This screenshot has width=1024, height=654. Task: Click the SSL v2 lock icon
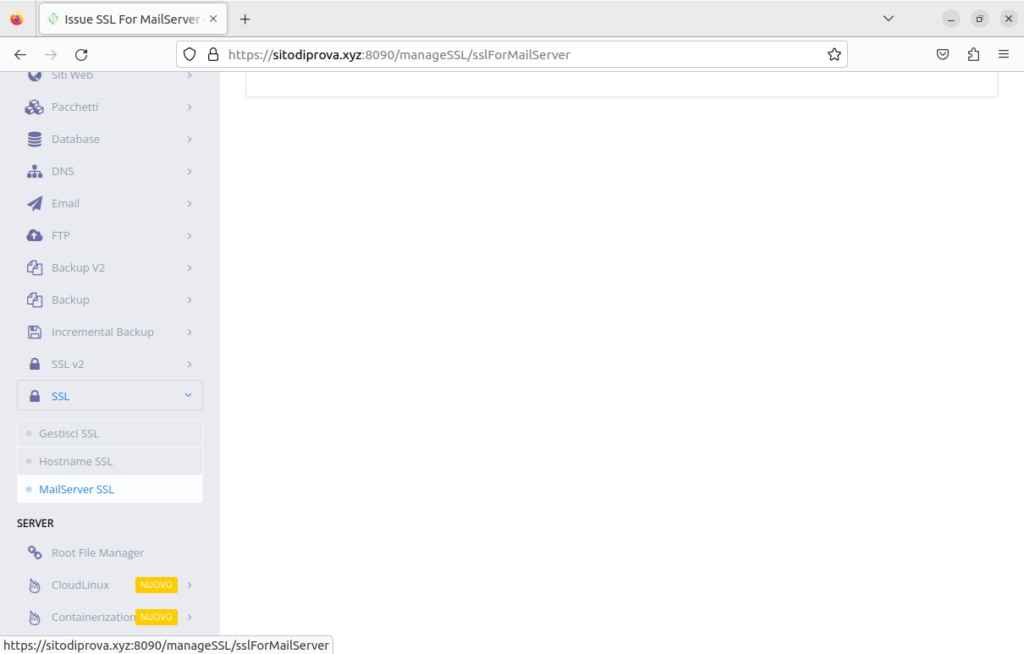click(35, 364)
